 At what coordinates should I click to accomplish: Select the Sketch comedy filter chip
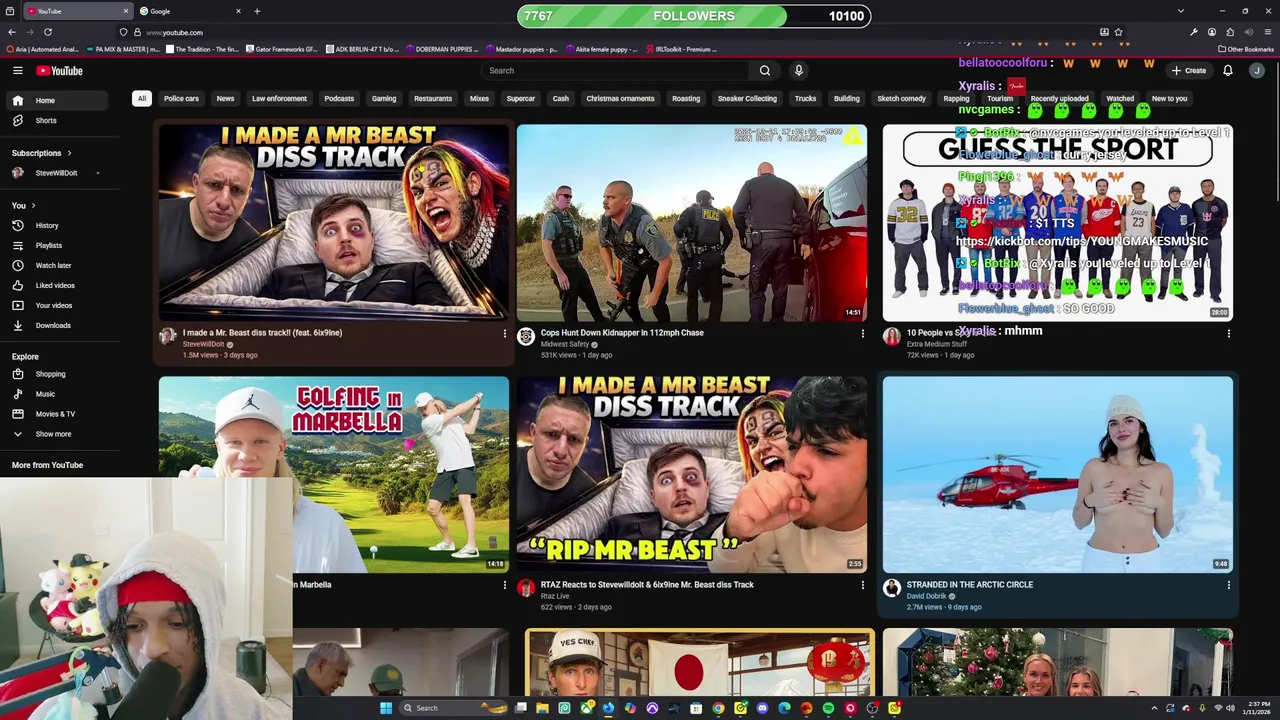pyautogui.click(x=901, y=99)
